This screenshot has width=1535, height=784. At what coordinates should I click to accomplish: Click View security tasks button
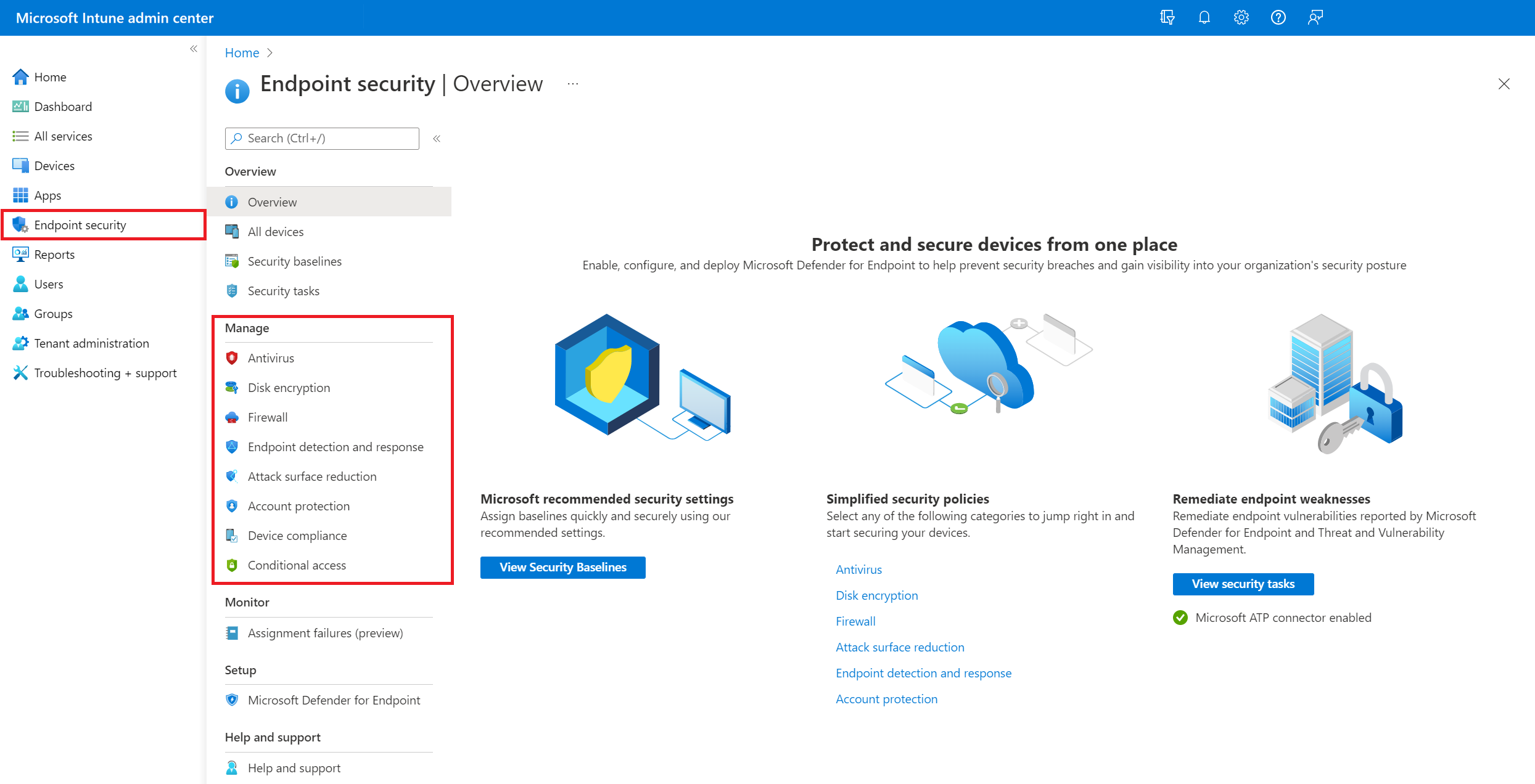pyautogui.click(x=1243, y=584)
